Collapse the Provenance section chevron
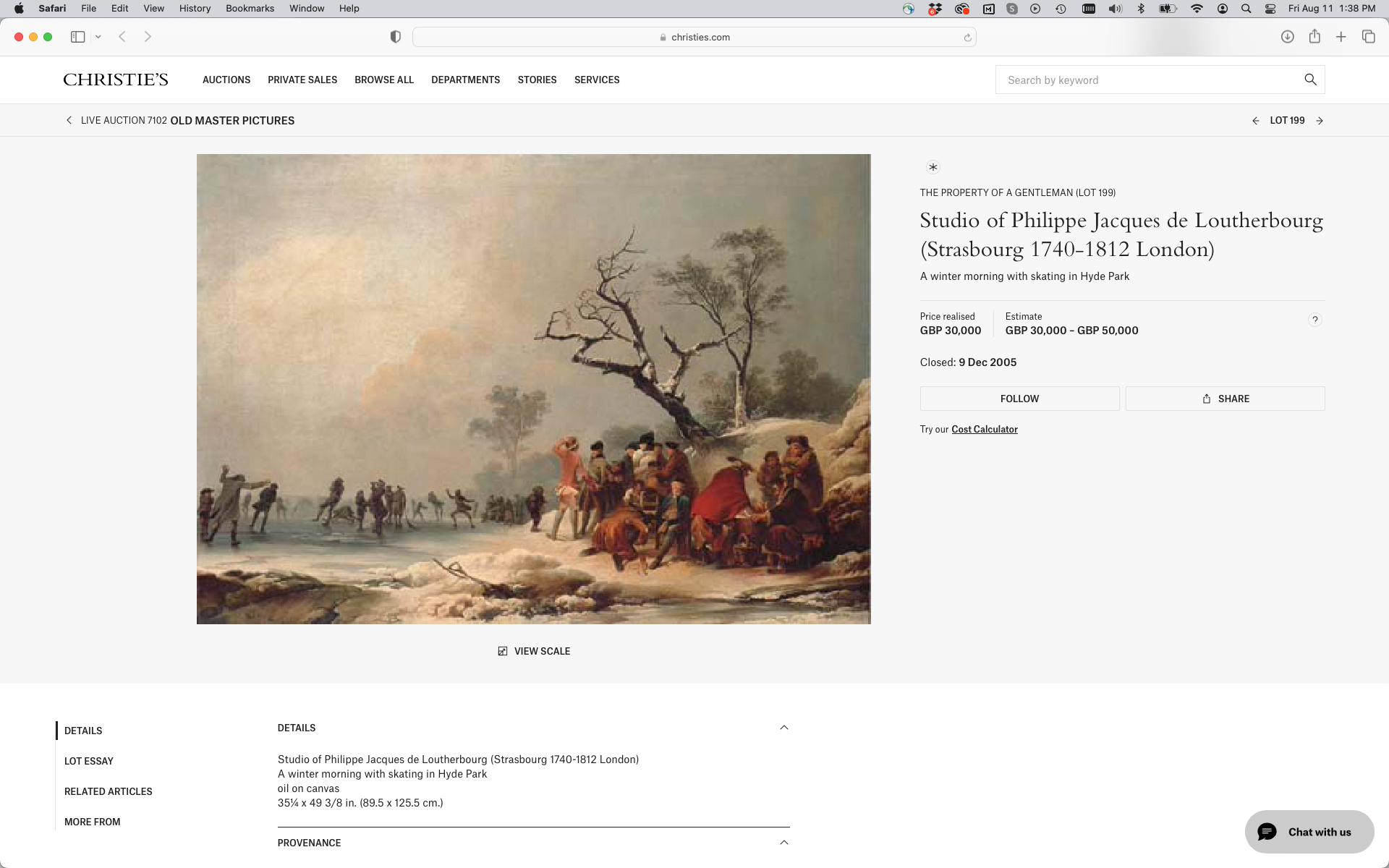The height and width of the screenshot is (868, 1389). click(784, 843)
